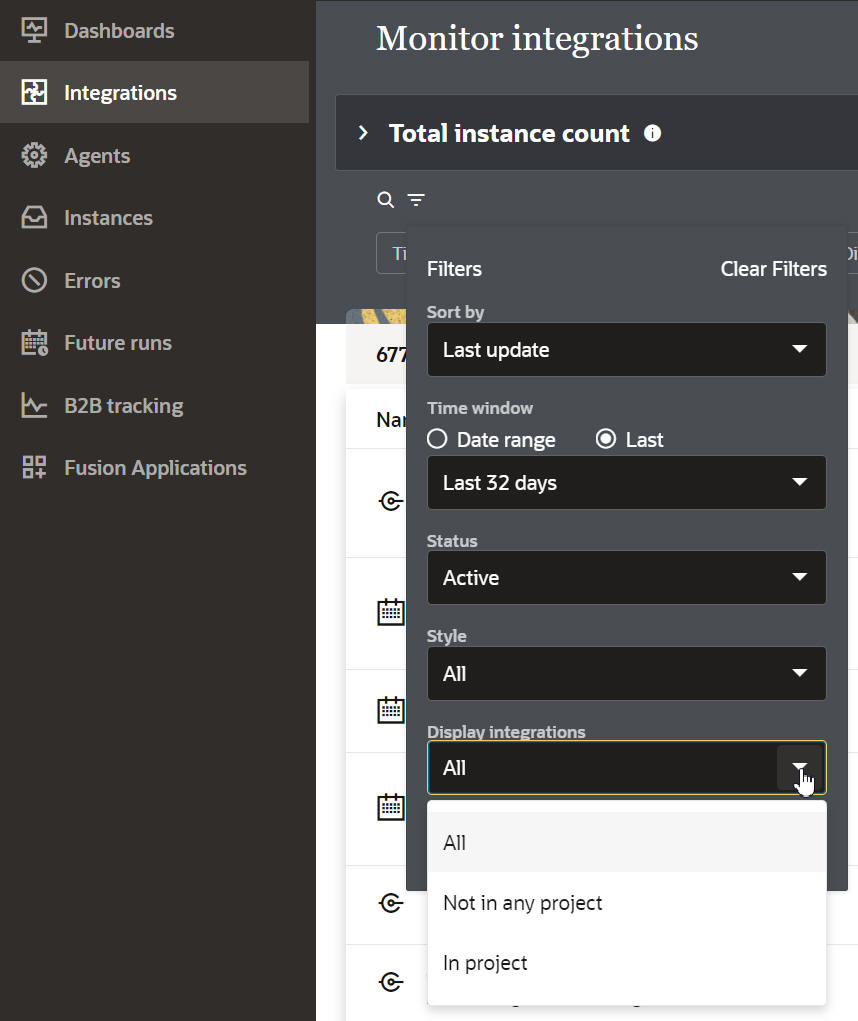This screenshot has width=858, height=1021.
Task: Open the Last 32 days dropdown
Action: [x=626, y=483]
